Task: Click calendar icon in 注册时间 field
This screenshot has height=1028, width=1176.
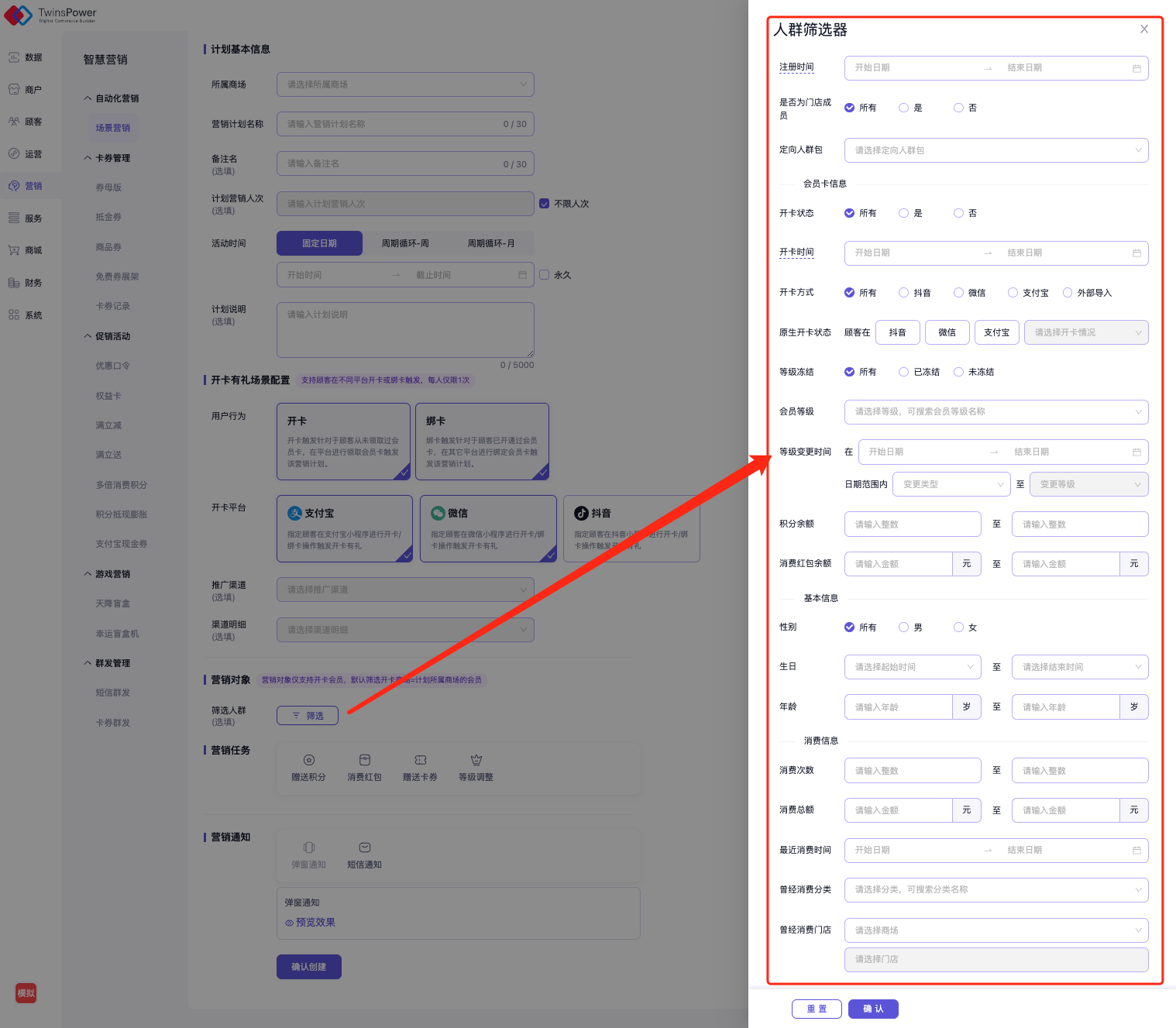Action: 1136,68
